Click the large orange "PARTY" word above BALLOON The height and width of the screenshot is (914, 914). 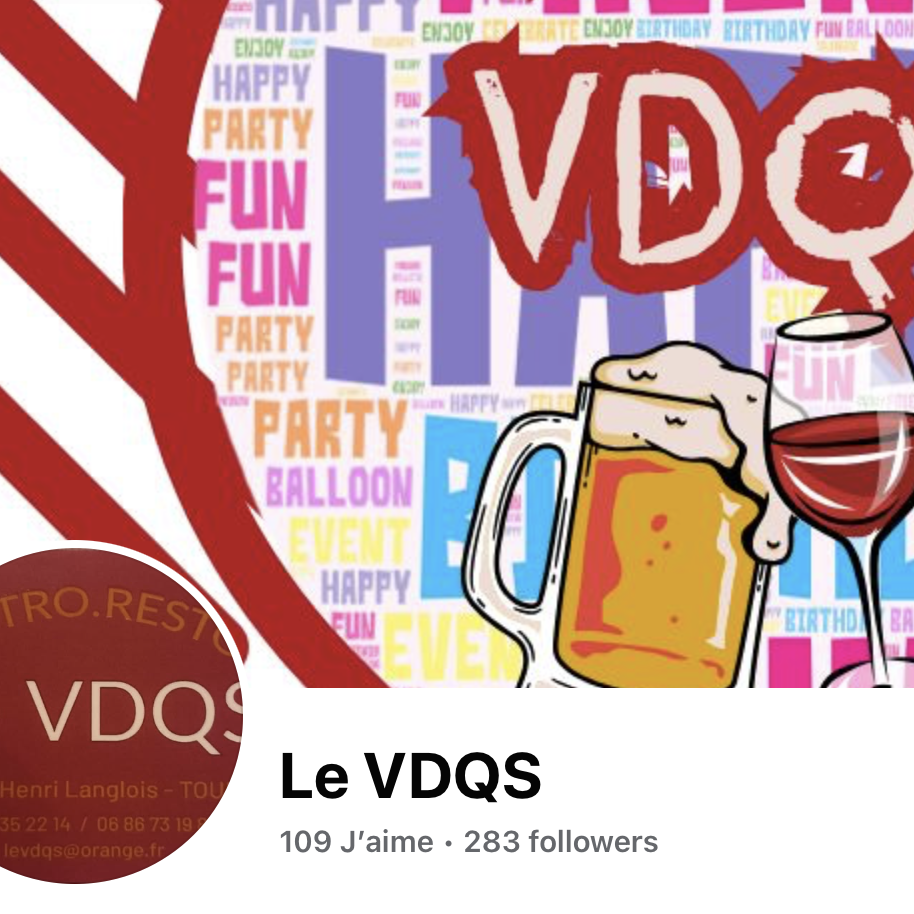331,428
